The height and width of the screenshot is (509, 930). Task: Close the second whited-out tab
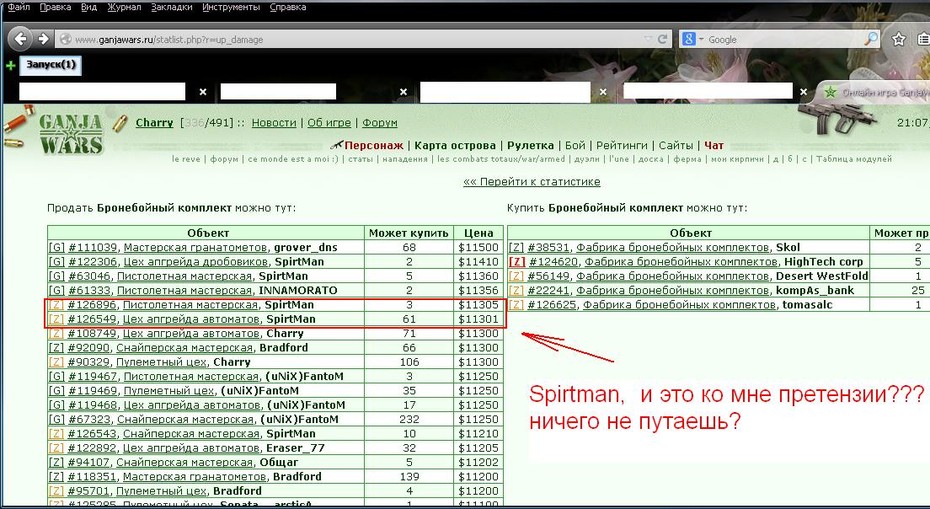tap(403, 92)
